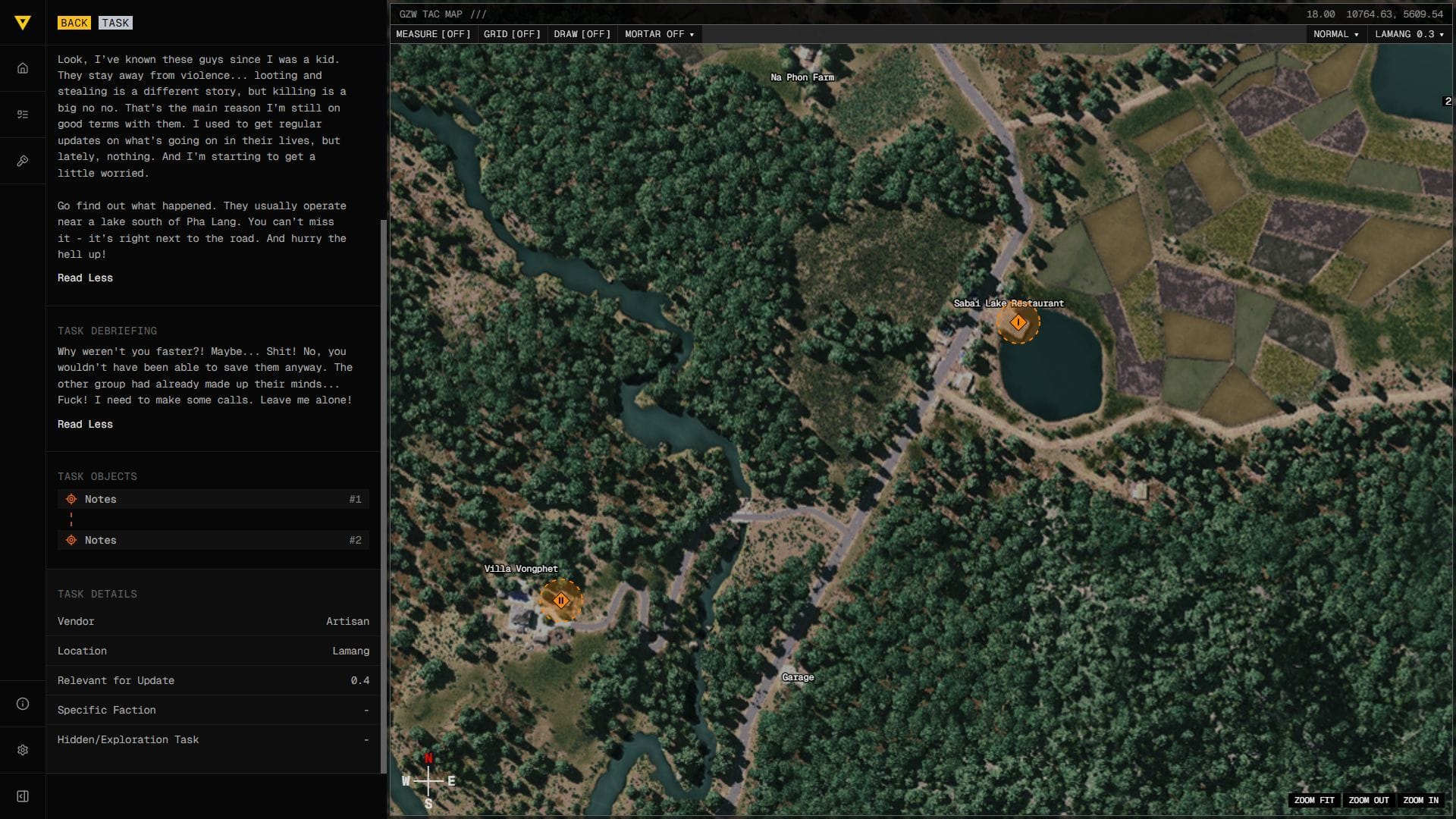
Task: Open the home icon in sidebar
Action: tap(23, 68)
